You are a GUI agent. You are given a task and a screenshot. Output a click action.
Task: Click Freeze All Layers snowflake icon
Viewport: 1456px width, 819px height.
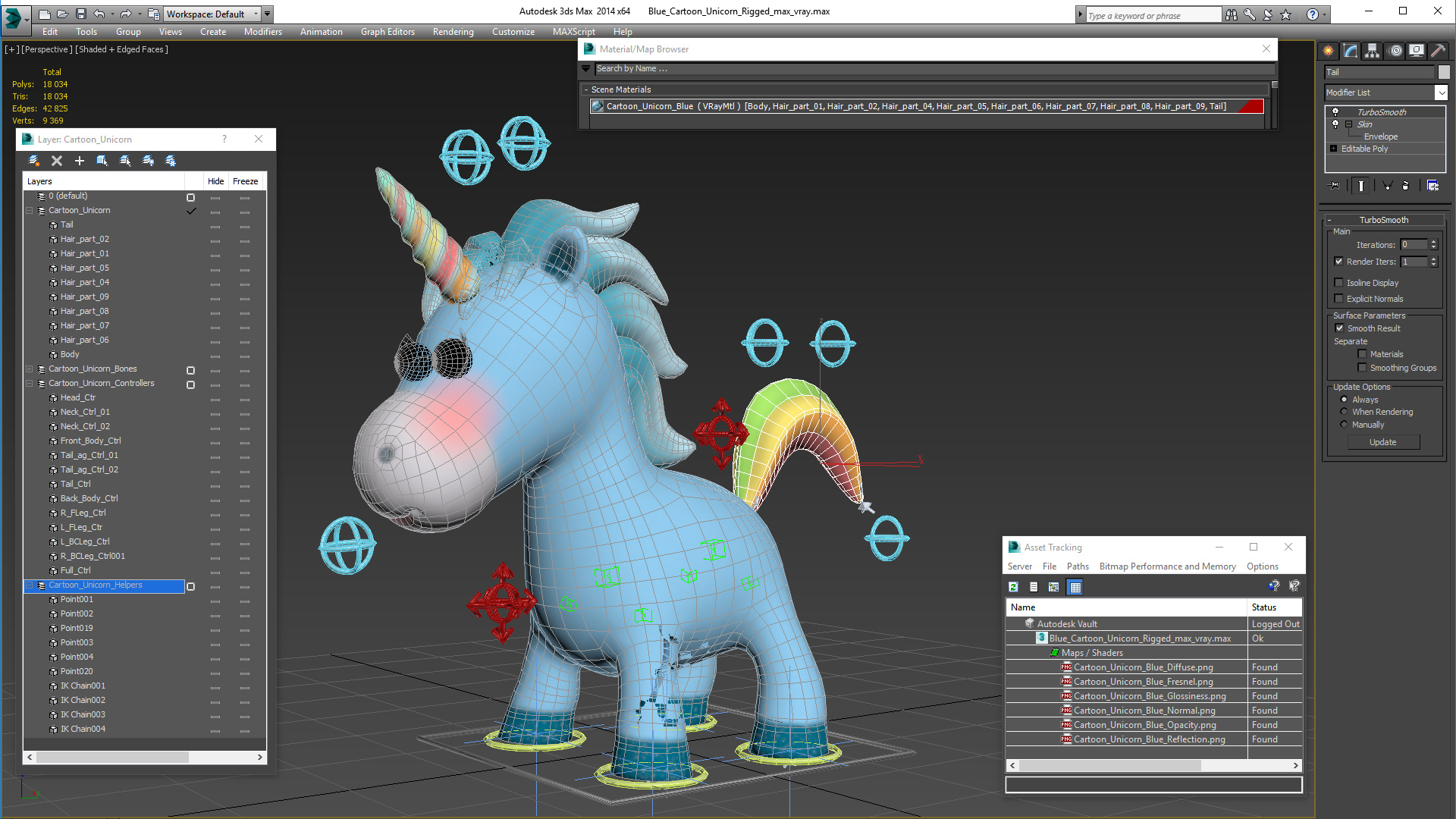click(171, 161)
